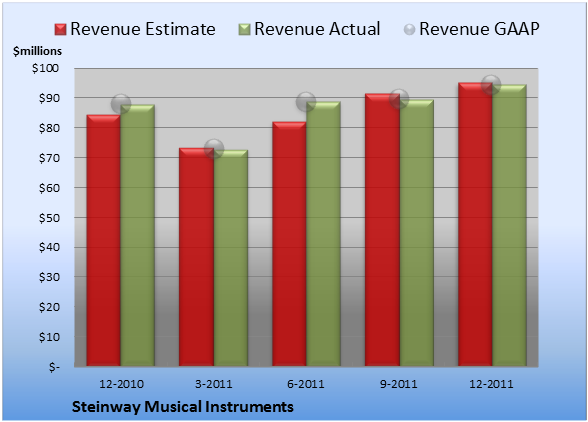Click the GAAP marker above 12-2010
This screenshot has width=588, height=422.
pos(121,104)
